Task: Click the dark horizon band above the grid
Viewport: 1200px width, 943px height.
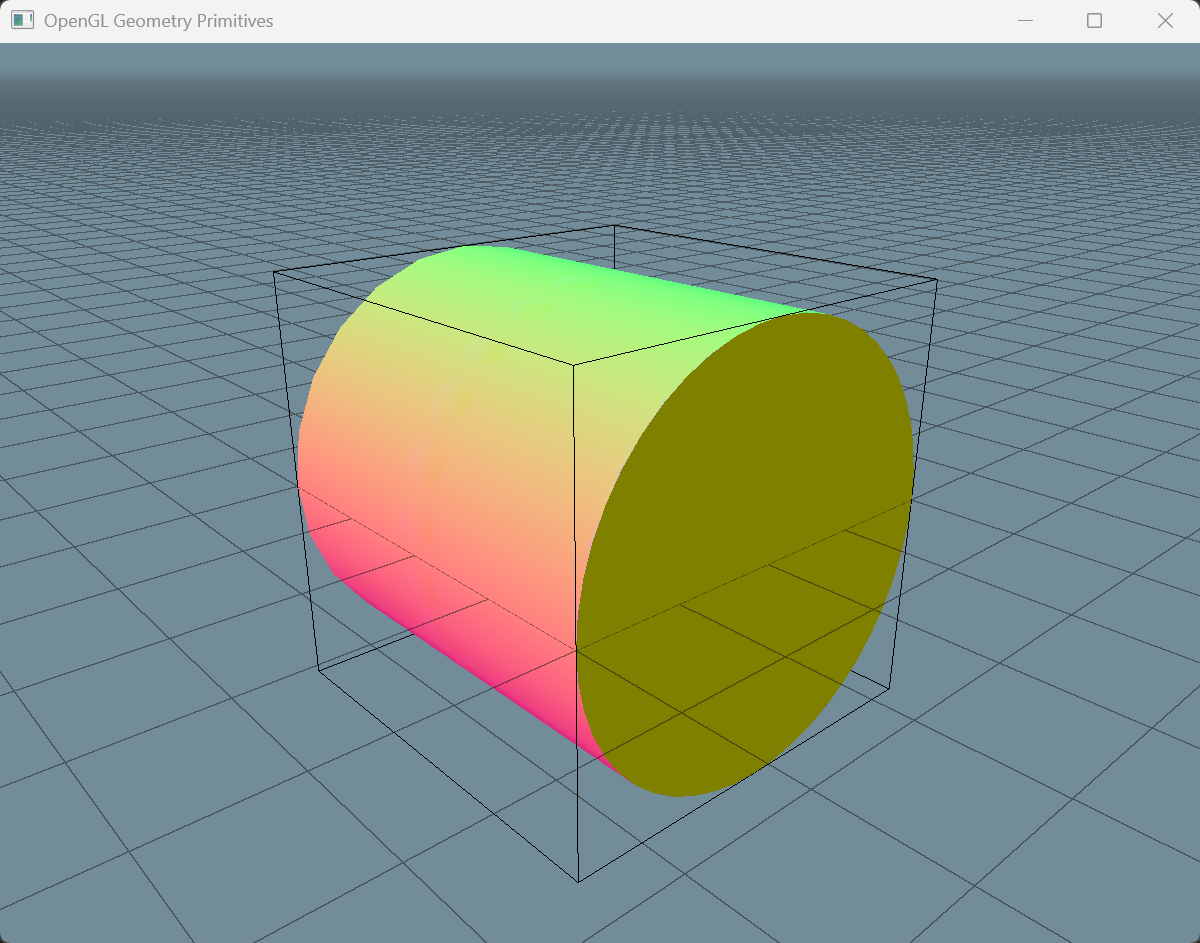Action: 600,95
